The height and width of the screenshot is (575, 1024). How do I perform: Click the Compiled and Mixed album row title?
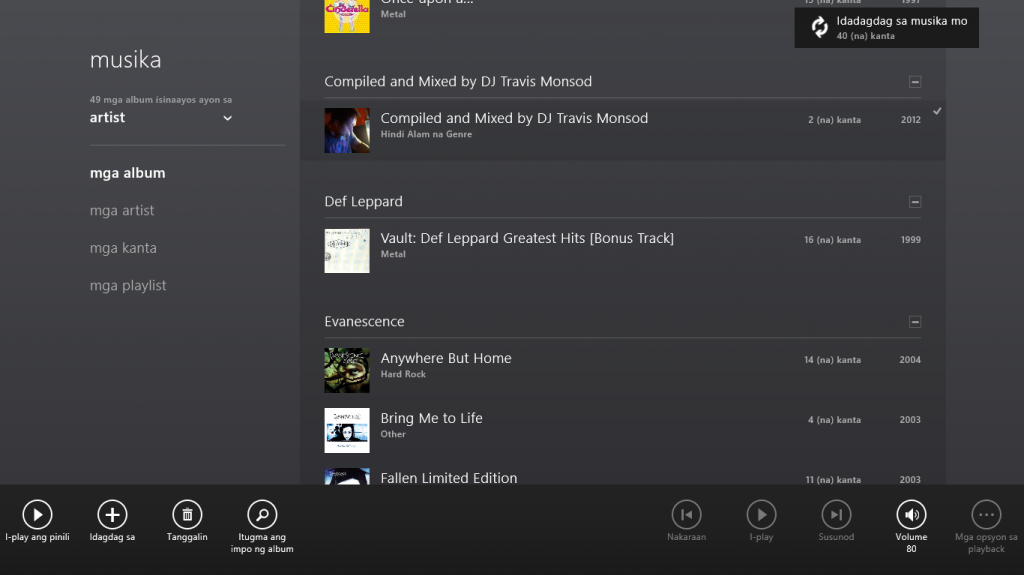coord(514,118)
